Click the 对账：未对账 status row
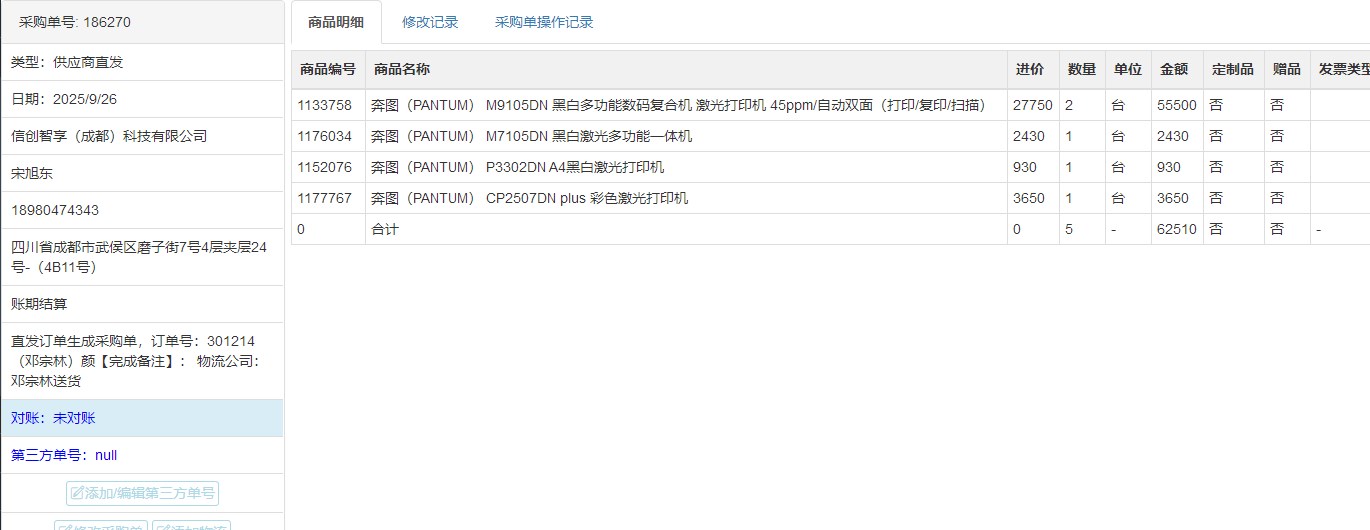This screenshot has height=530, width=1370. 54,418
